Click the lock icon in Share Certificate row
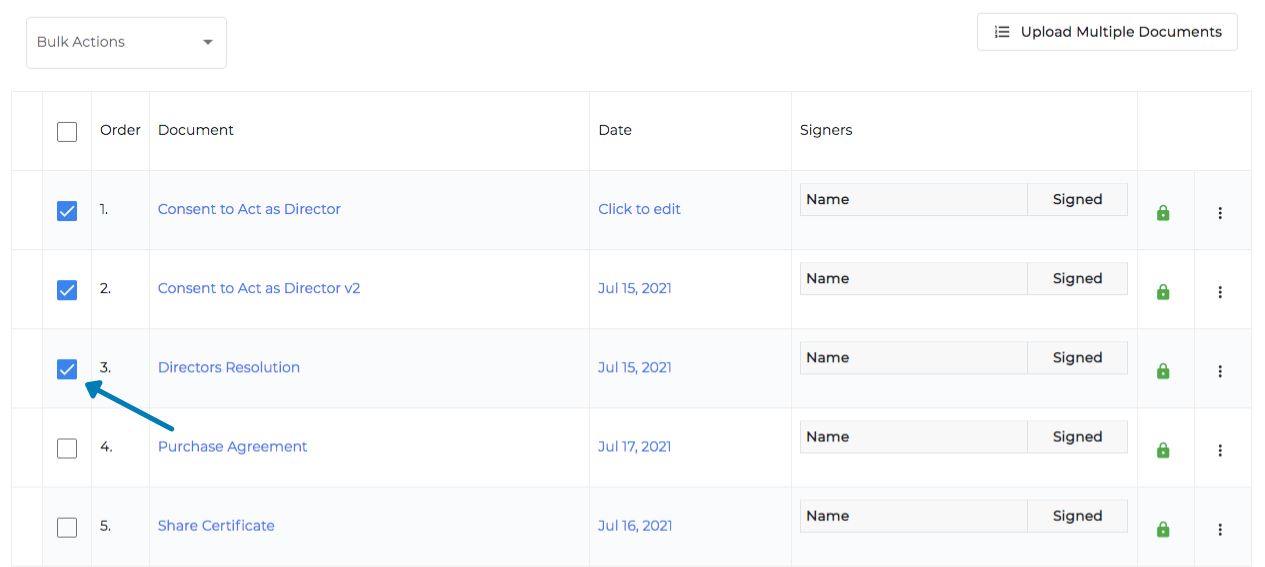 pos(1163,529)
